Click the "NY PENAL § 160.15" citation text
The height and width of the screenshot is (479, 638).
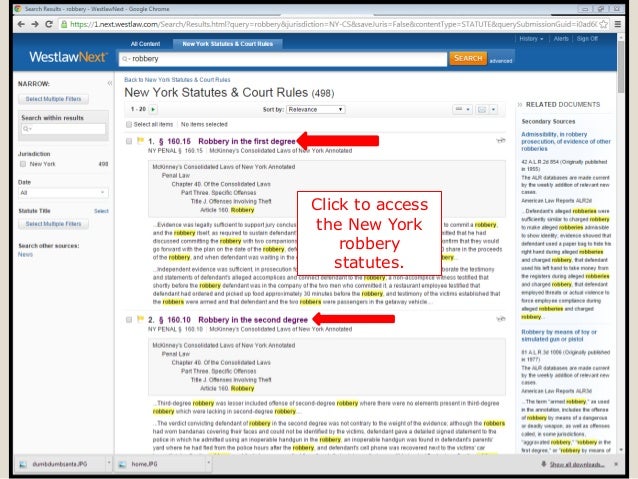click(175, 151)
